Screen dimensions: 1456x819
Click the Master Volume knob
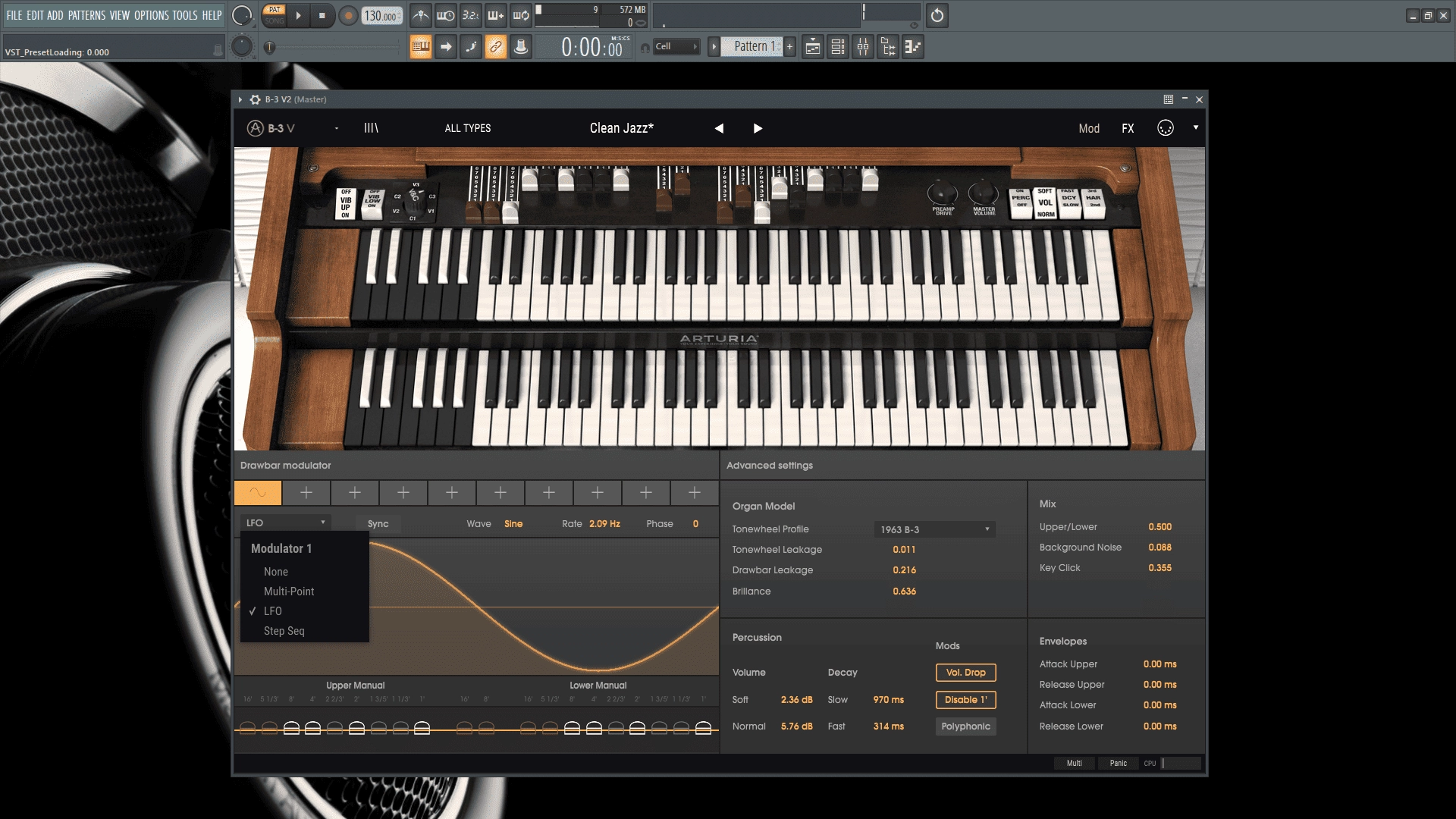pos(984,193)
